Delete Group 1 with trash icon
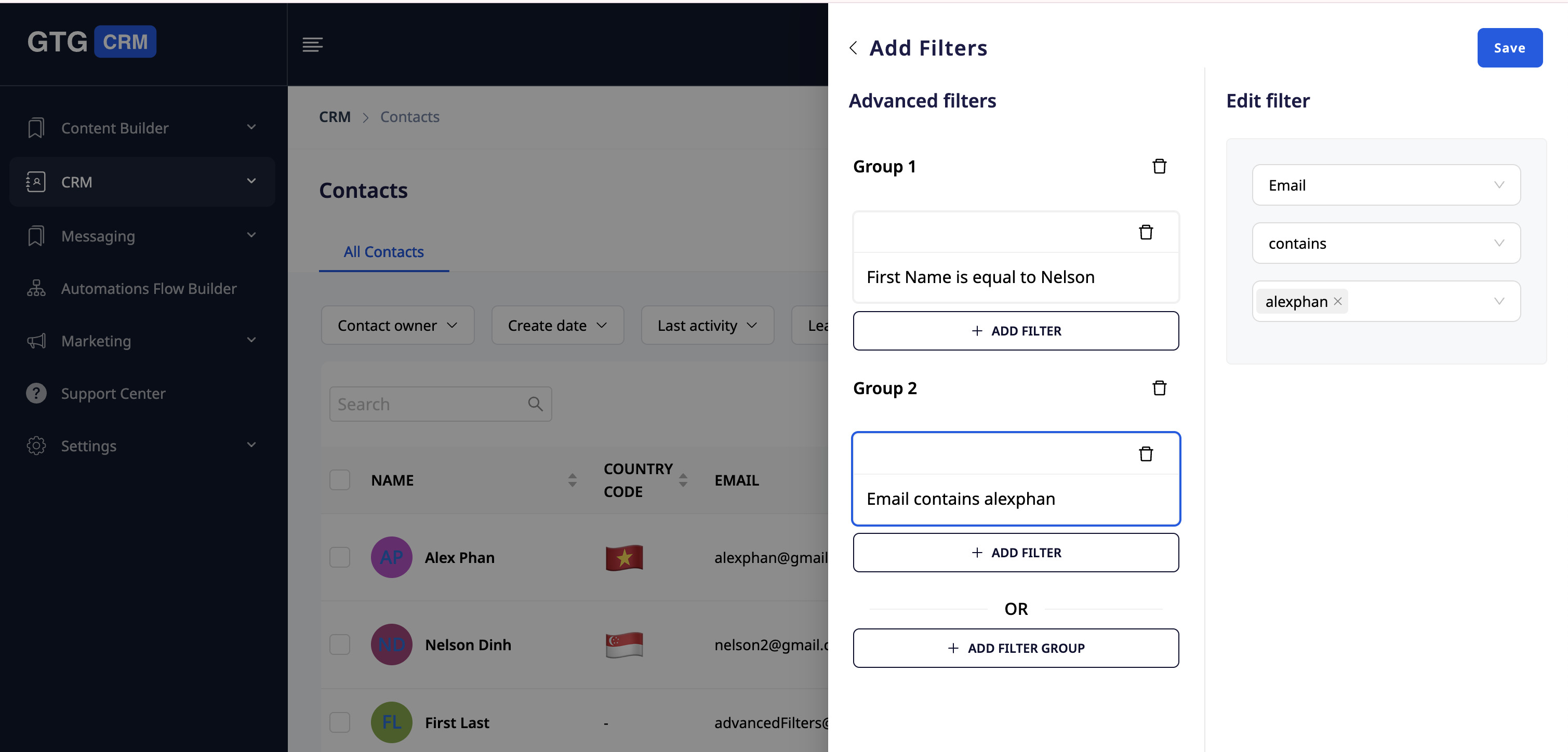Image resolution: width=1568 pixels, height=752 pixels. [1159, 166]
